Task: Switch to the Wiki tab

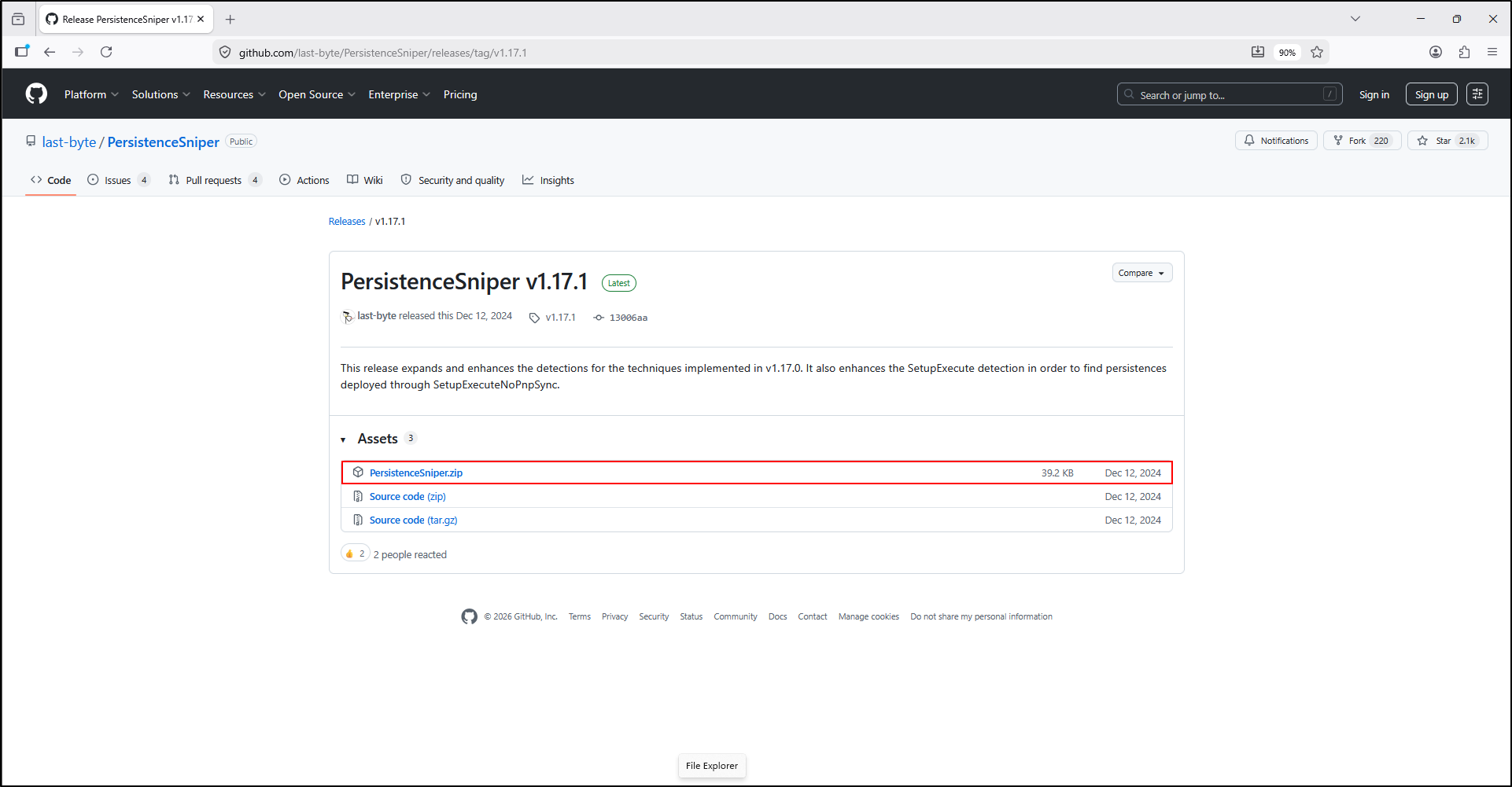Action: [x=365, y=180]
